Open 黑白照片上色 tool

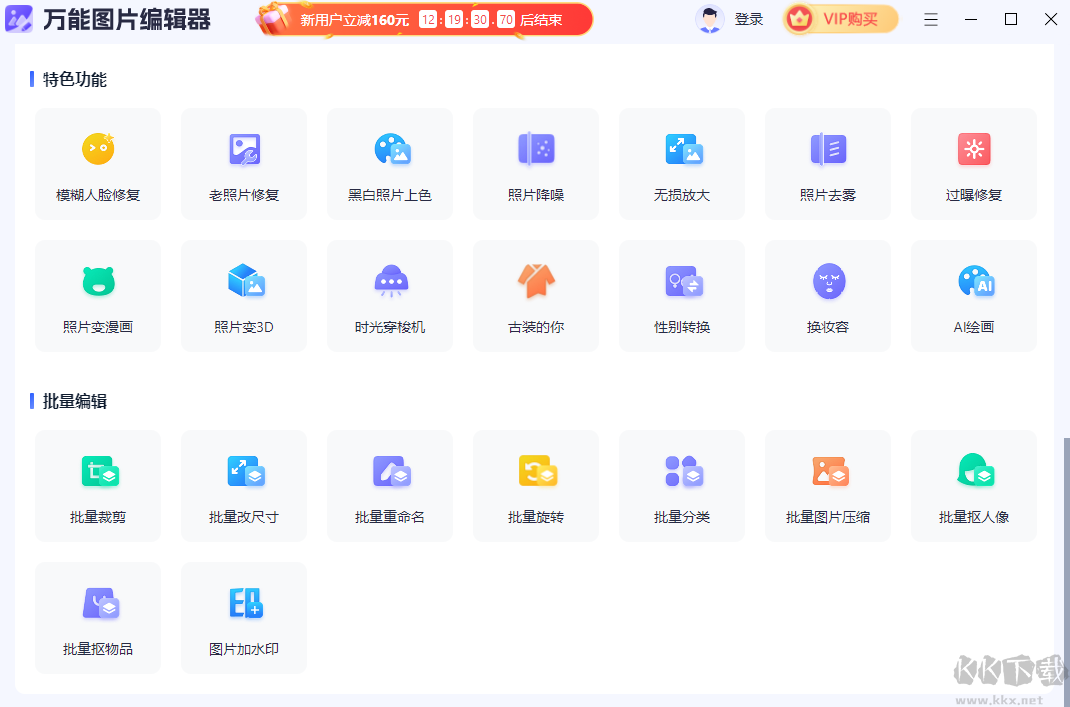coord(389,164)
